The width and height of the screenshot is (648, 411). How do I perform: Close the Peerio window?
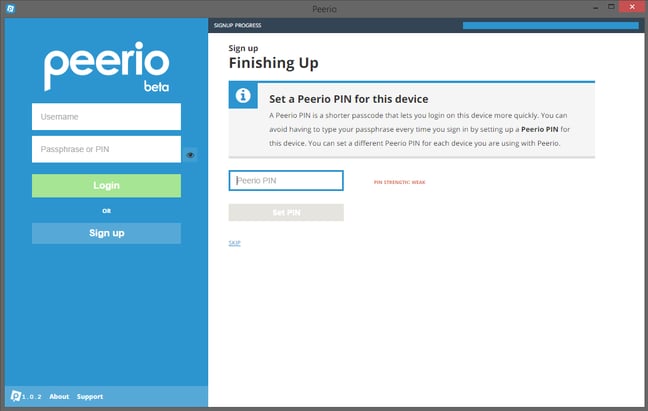point(632,7)
